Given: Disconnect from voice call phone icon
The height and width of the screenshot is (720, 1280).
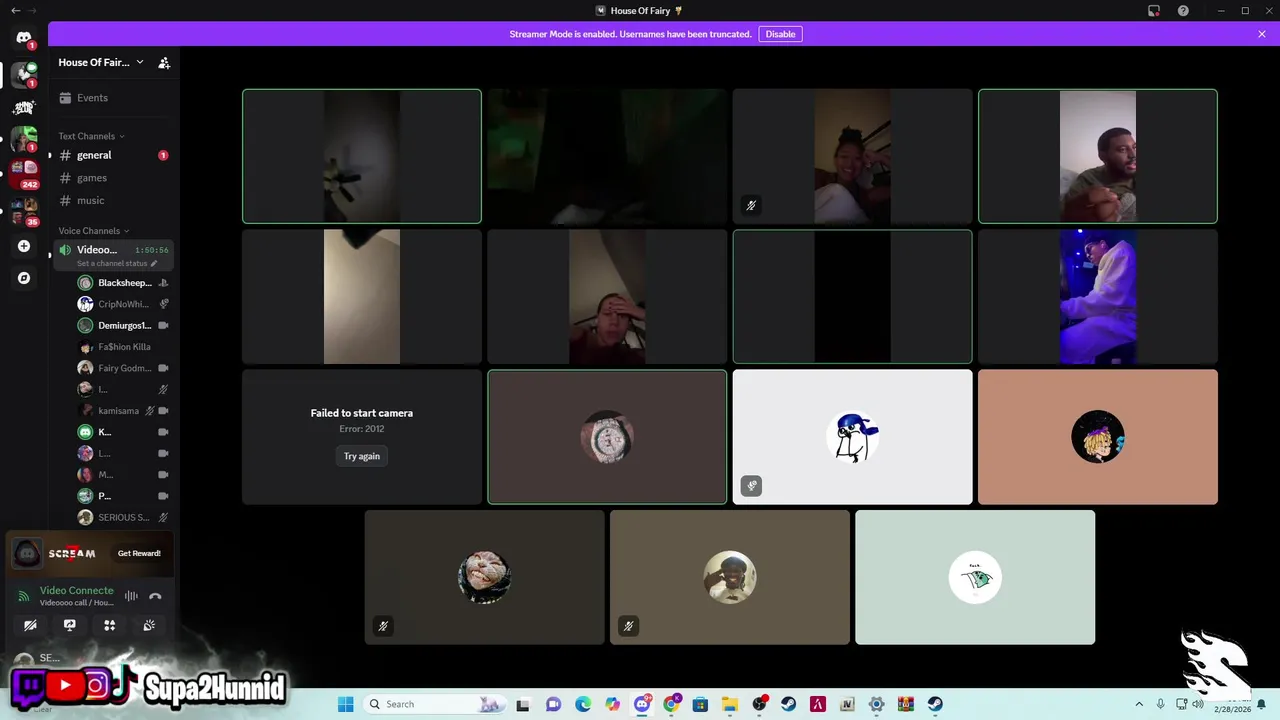Looking at the screenshot, I should click(x=155, y=596).
